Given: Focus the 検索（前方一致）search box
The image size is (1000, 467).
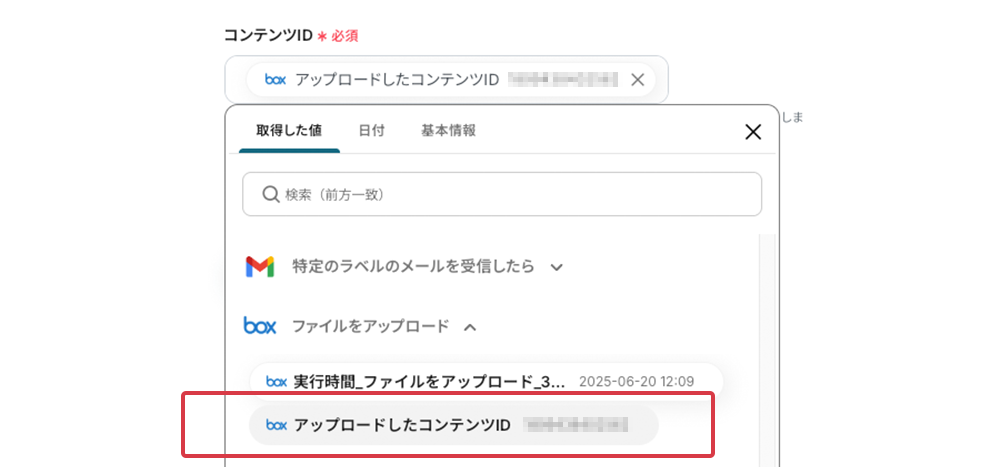Looking at the screenshot, I should pos(502,194).
